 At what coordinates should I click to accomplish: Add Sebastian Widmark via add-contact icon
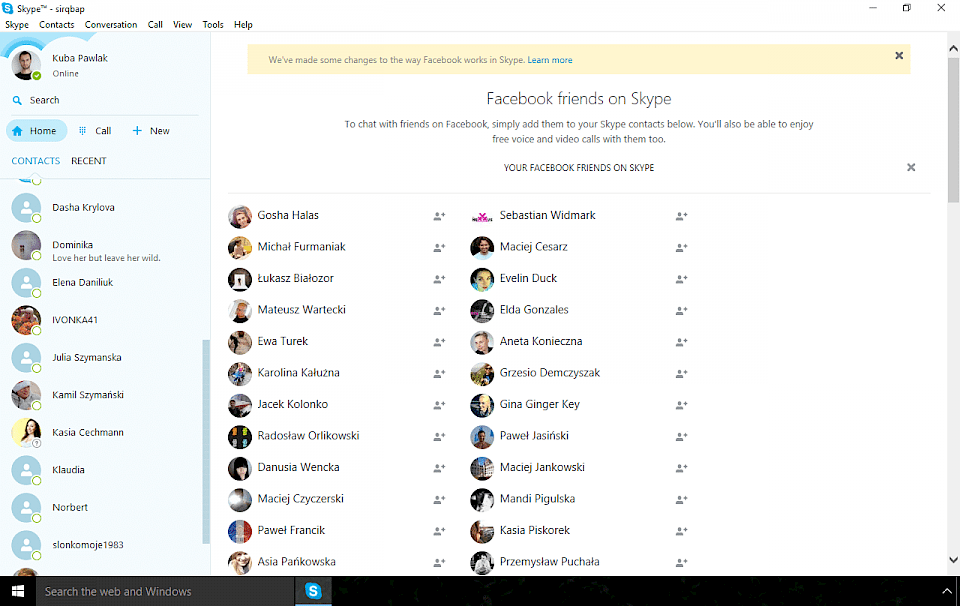[x=681, y=216]
